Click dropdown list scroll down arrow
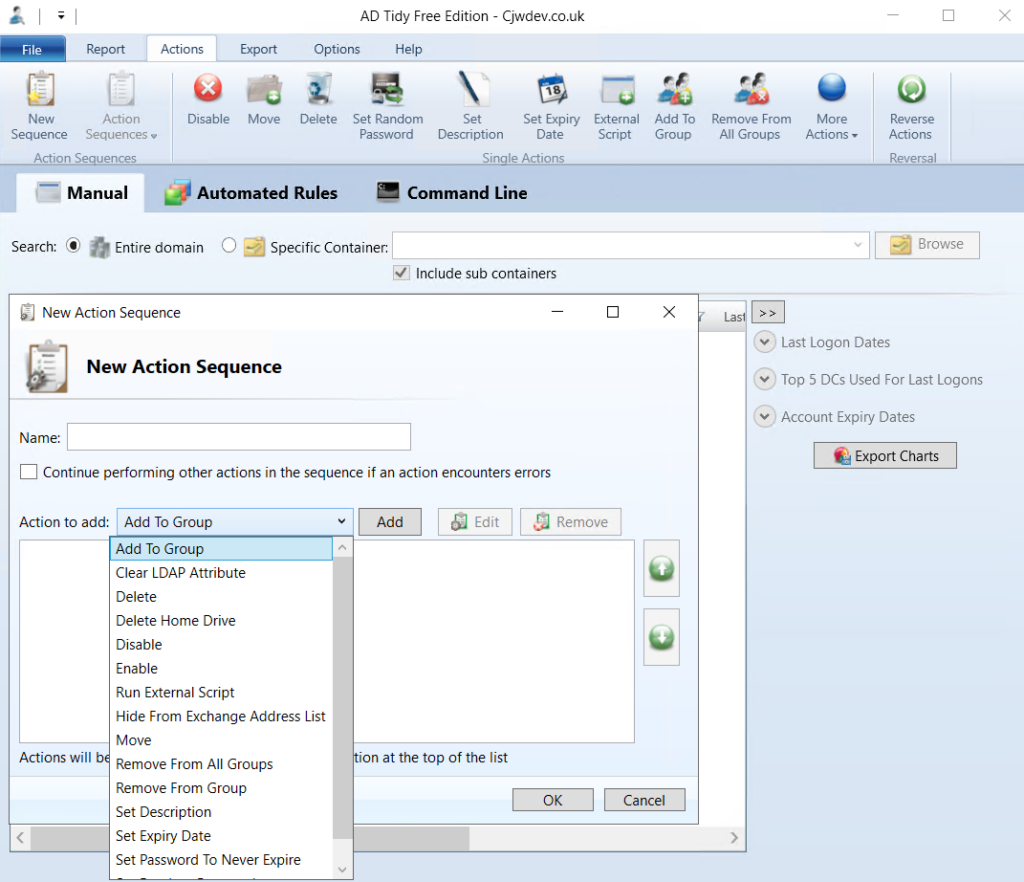Image resolution: width=1024 pixels, height=882 pixels. click(x=342, y=869)
